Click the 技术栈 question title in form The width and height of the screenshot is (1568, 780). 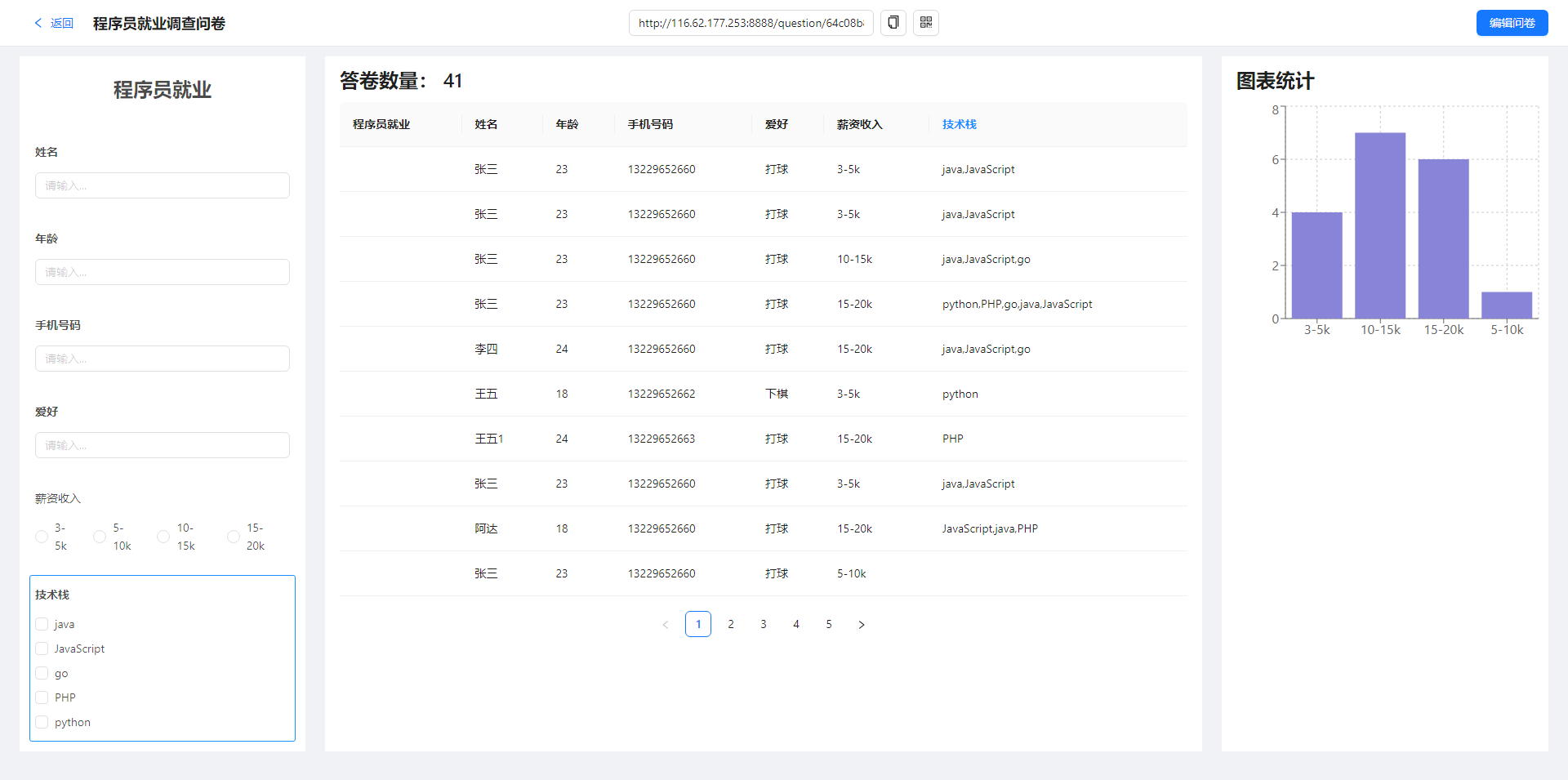click(x=52, y=595)
